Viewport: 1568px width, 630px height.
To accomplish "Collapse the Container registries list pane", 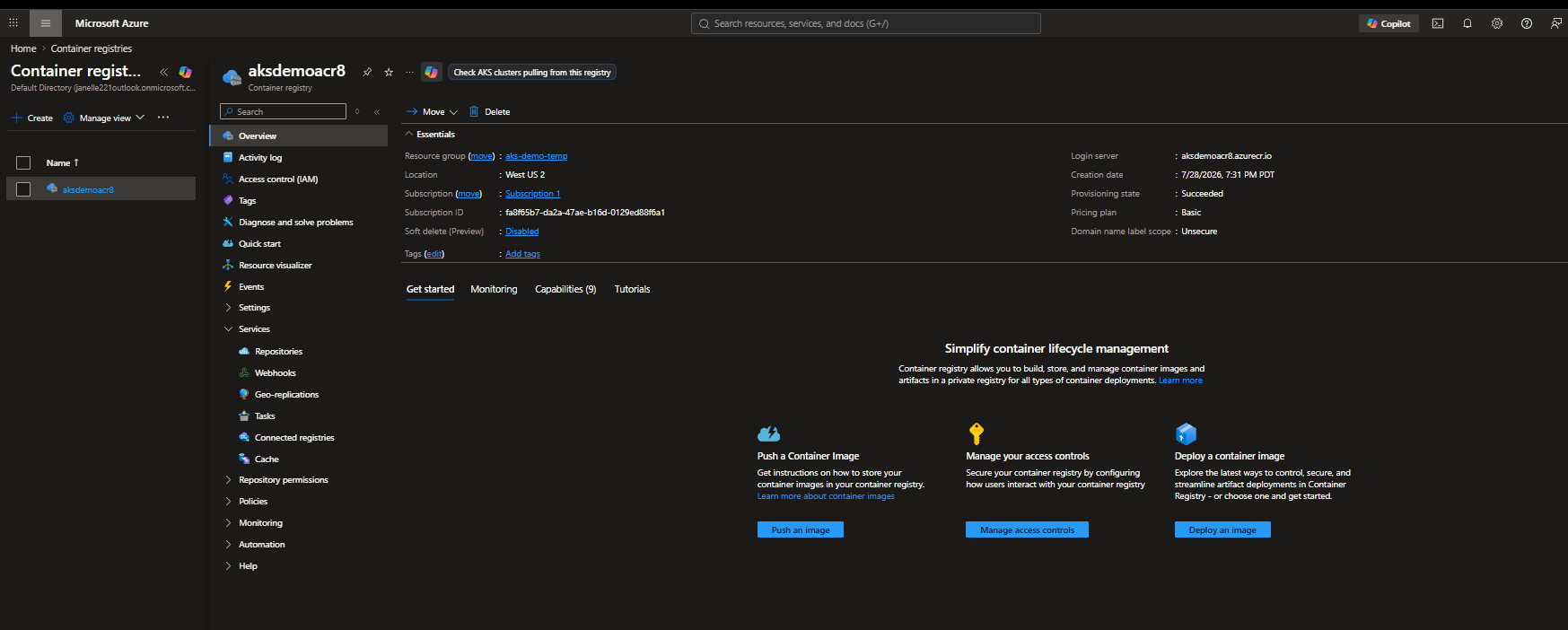I will click(x=163, y=72).
